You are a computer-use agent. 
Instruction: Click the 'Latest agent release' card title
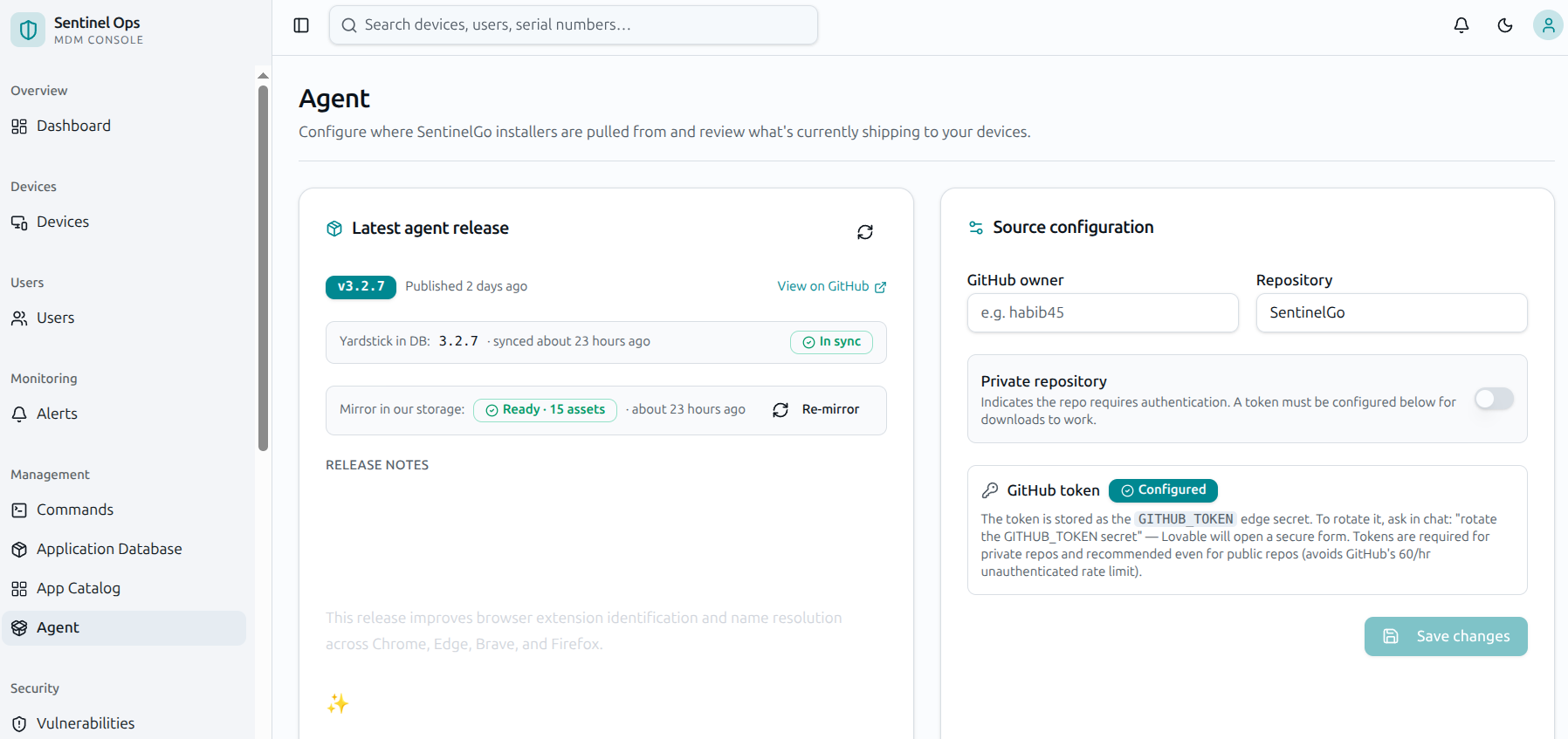[x=430, y=229]
